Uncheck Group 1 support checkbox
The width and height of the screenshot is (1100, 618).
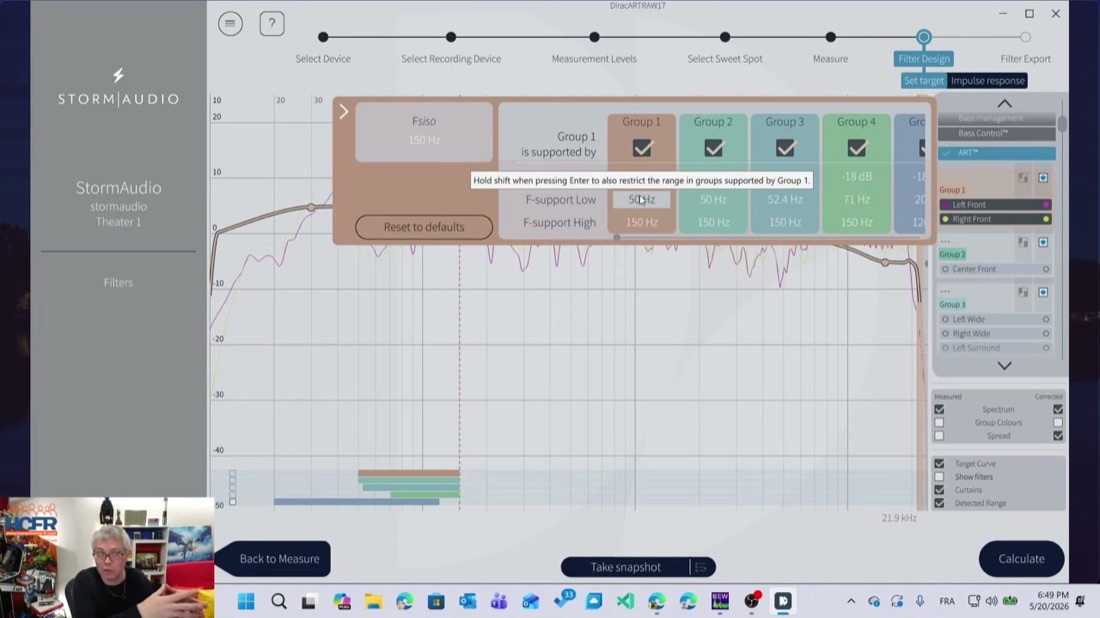tap(642, 148)
